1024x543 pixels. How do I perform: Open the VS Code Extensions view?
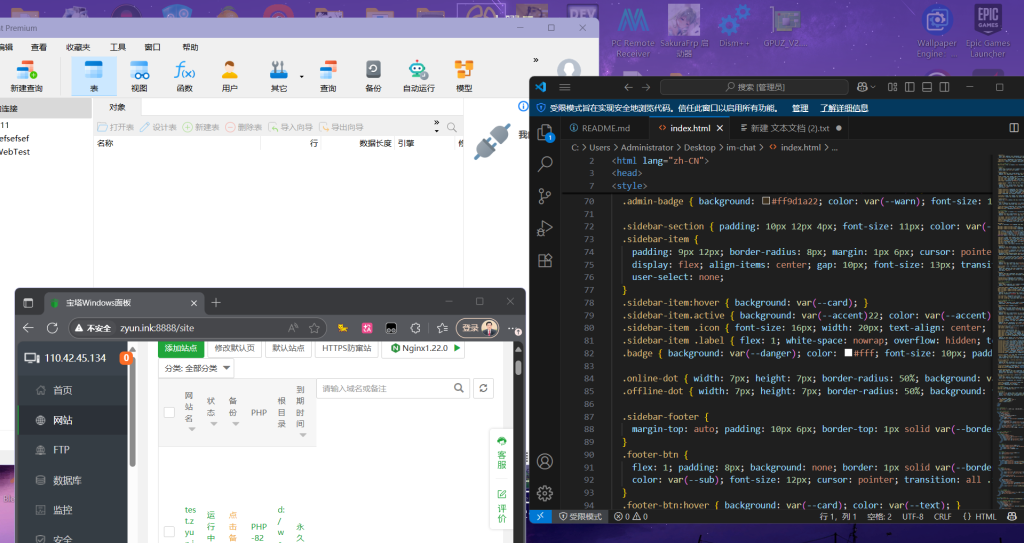click(545, 260)
